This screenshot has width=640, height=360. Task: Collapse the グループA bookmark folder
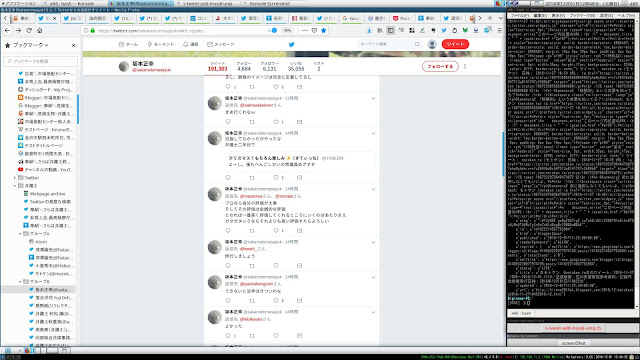(x=20, y=234)
